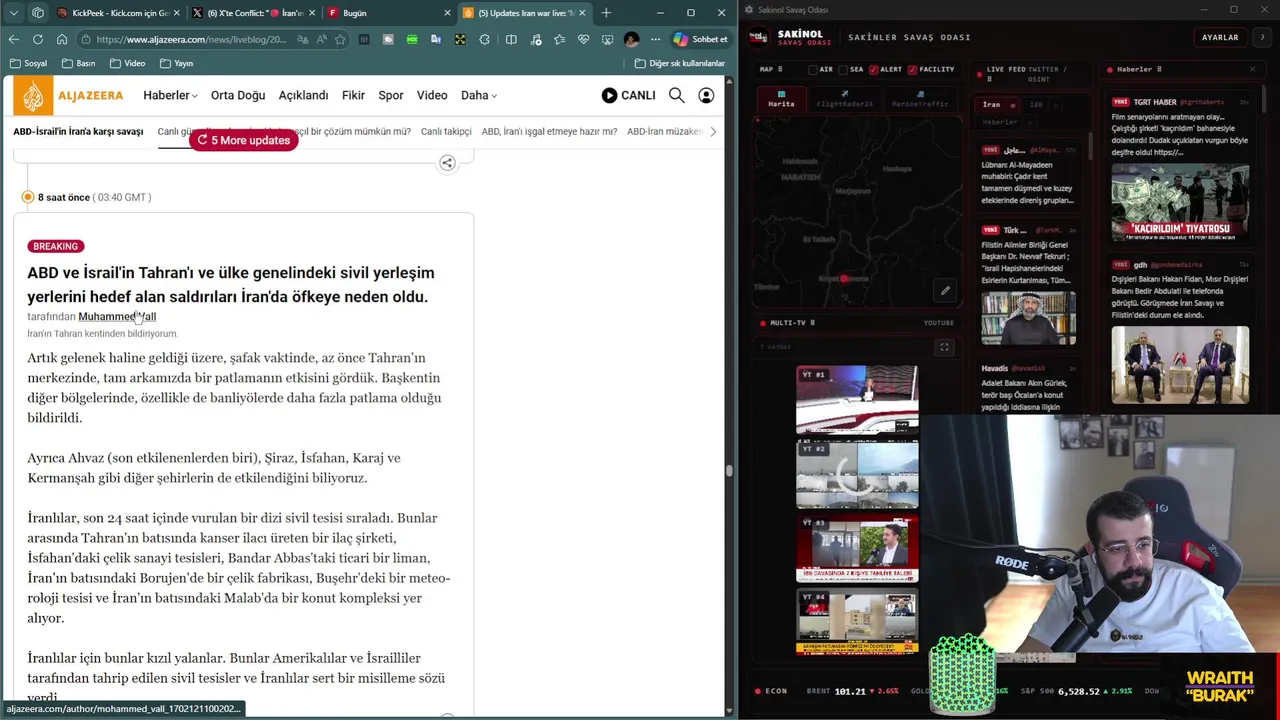Open ABD, İran'ı işgal etmeye hazır mı link
The image size is (1280, 720).
pos(549,131)
